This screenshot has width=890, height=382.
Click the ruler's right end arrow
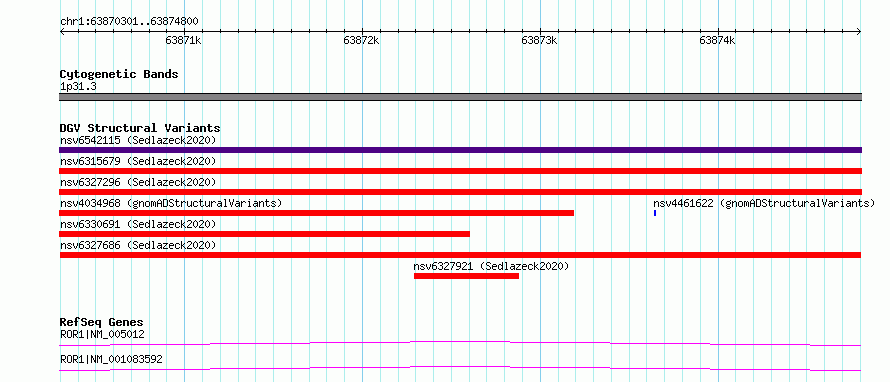tap(859, 32)
